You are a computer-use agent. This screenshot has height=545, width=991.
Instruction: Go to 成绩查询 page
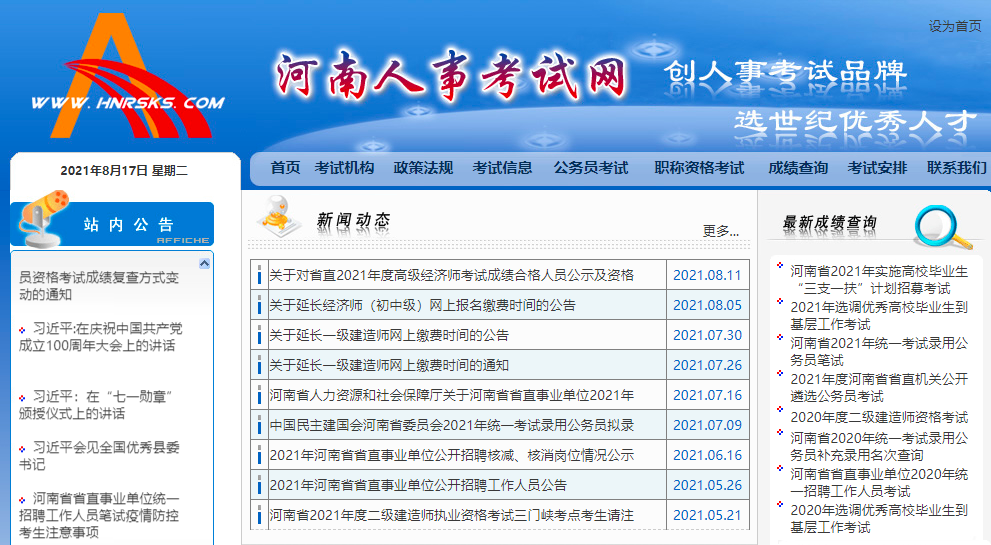[x=798, y=168]
